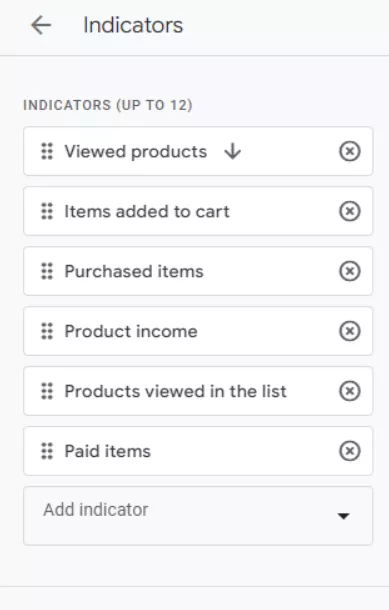Click the drag handle of Purchased items
The width and height of the screenshot is (389, 610).
coord(47,271)
